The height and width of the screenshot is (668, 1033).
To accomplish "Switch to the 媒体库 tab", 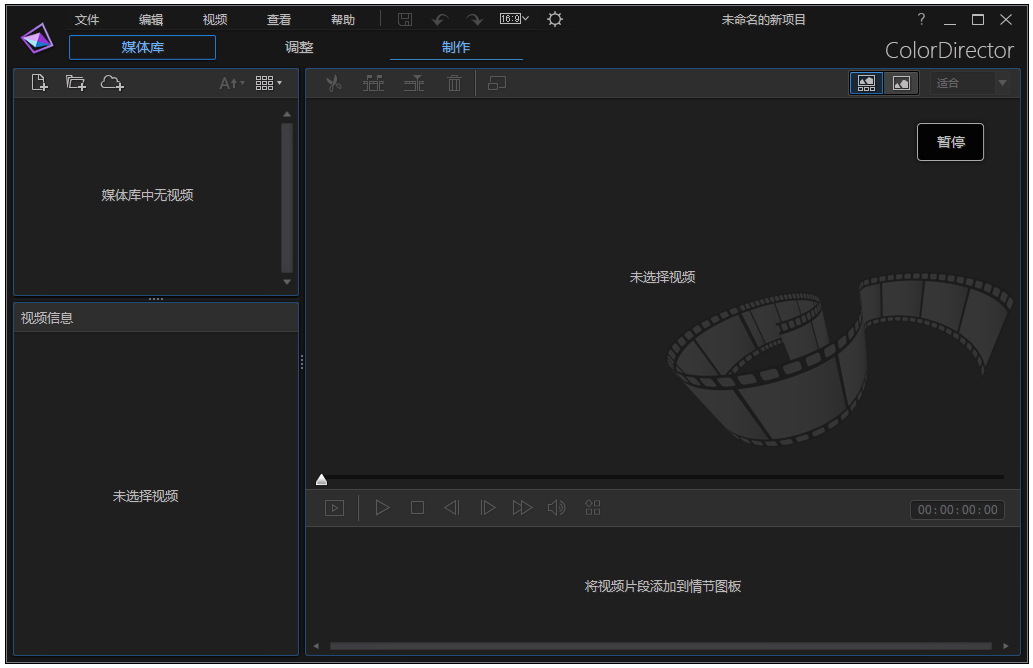I will coord(142,47).
